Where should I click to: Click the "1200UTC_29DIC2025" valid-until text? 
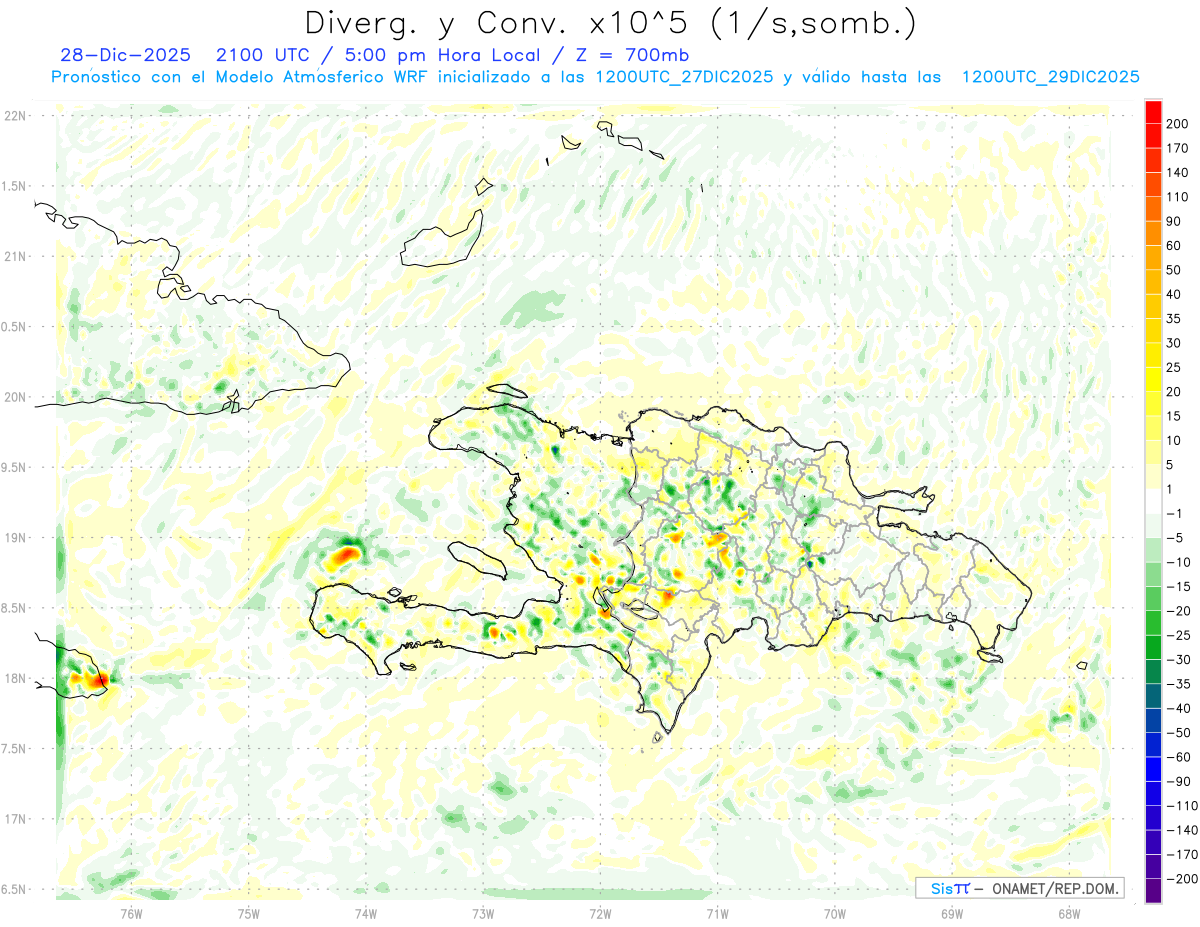pyautogui.click(x=1050, y=77)
